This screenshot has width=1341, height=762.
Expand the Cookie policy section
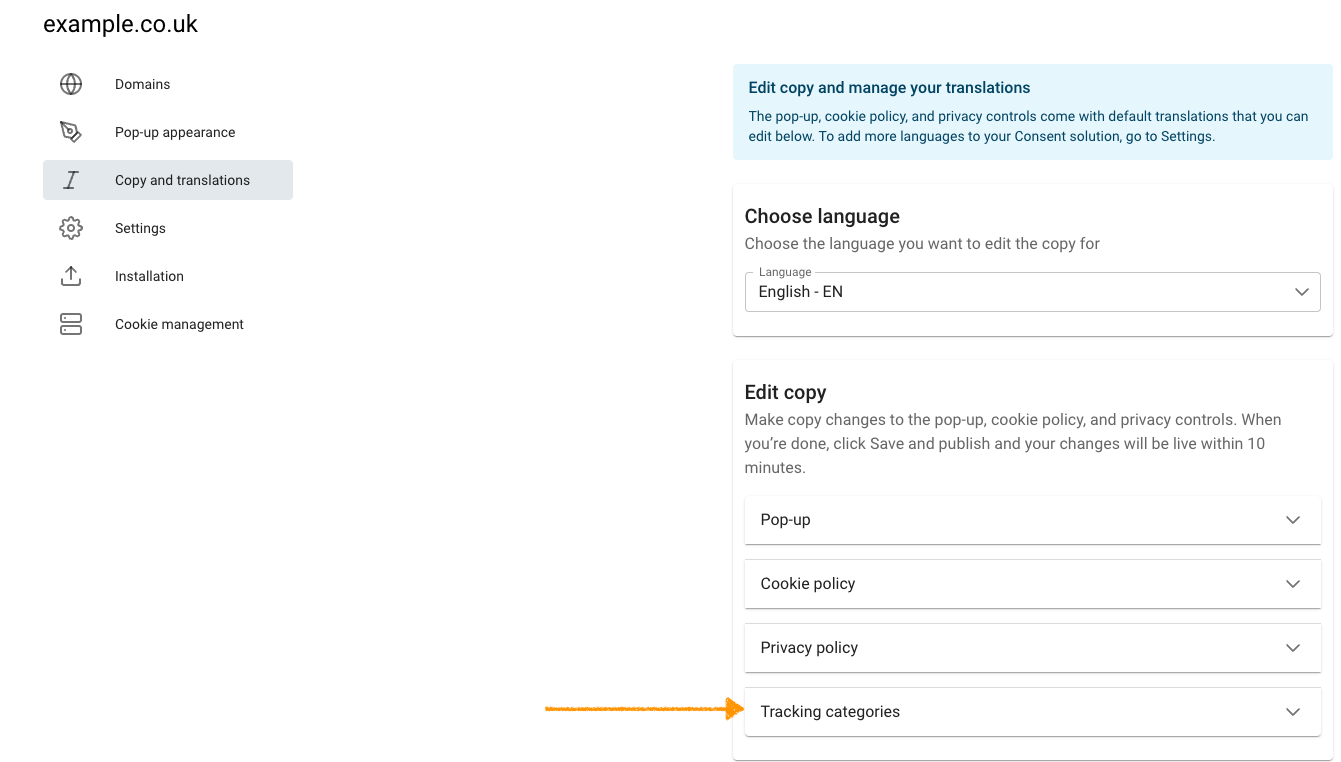1032,584
